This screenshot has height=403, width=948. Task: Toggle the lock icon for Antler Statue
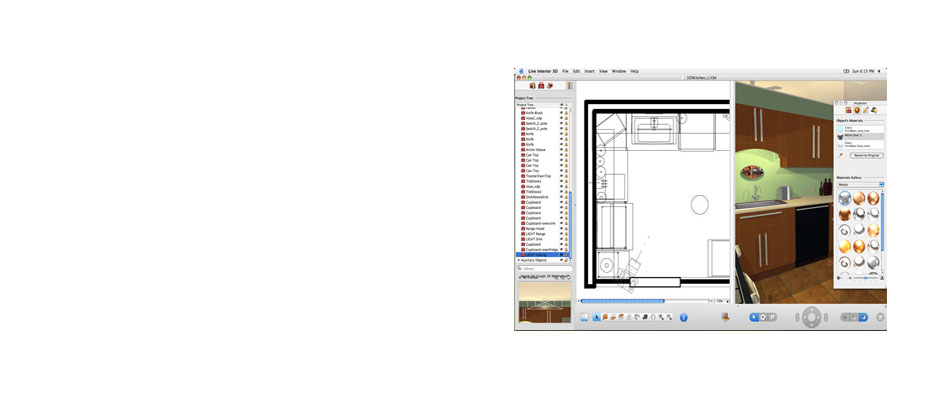coord(567,150)
